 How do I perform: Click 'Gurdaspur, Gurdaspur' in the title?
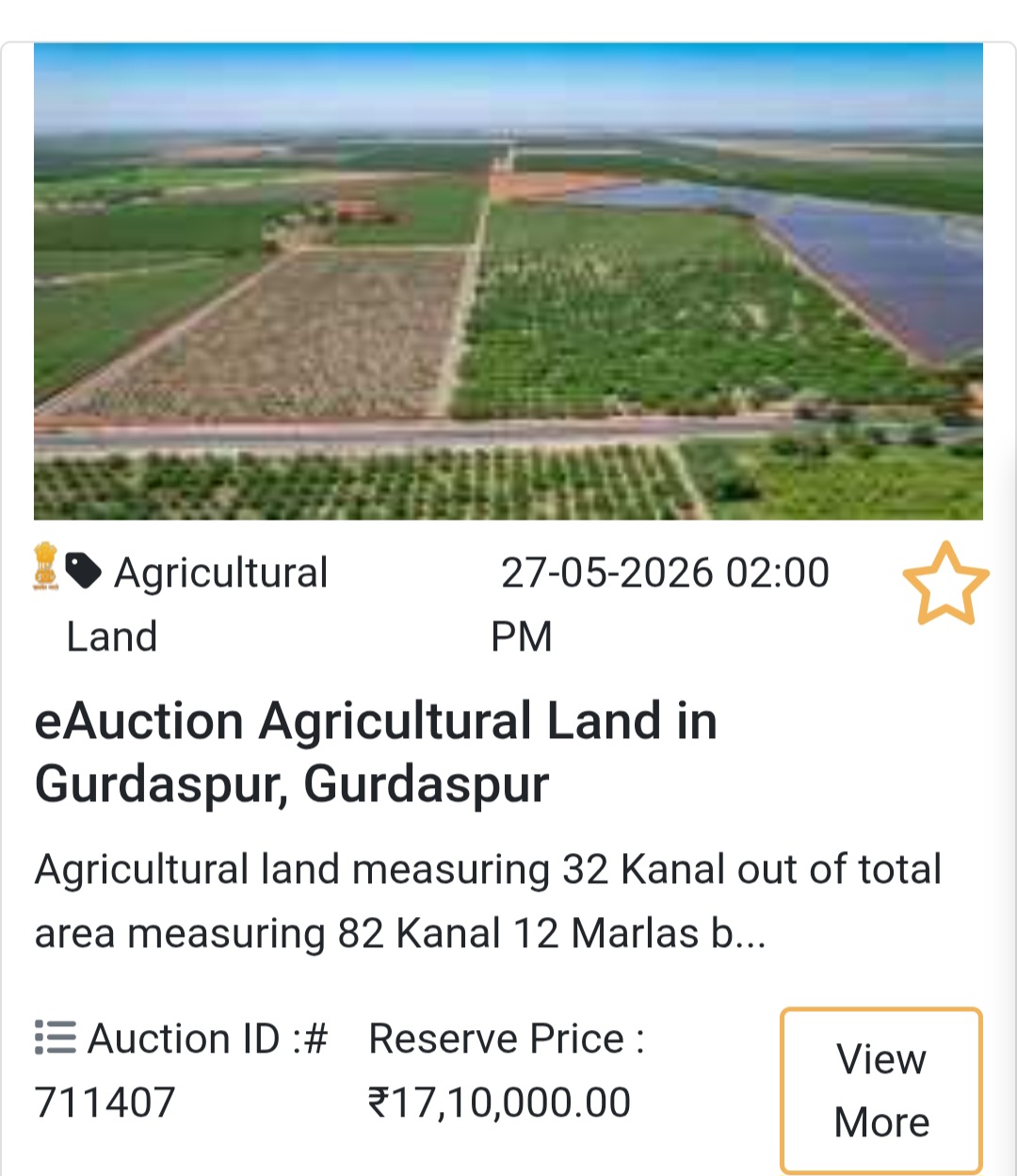click(x=292, y=785)
